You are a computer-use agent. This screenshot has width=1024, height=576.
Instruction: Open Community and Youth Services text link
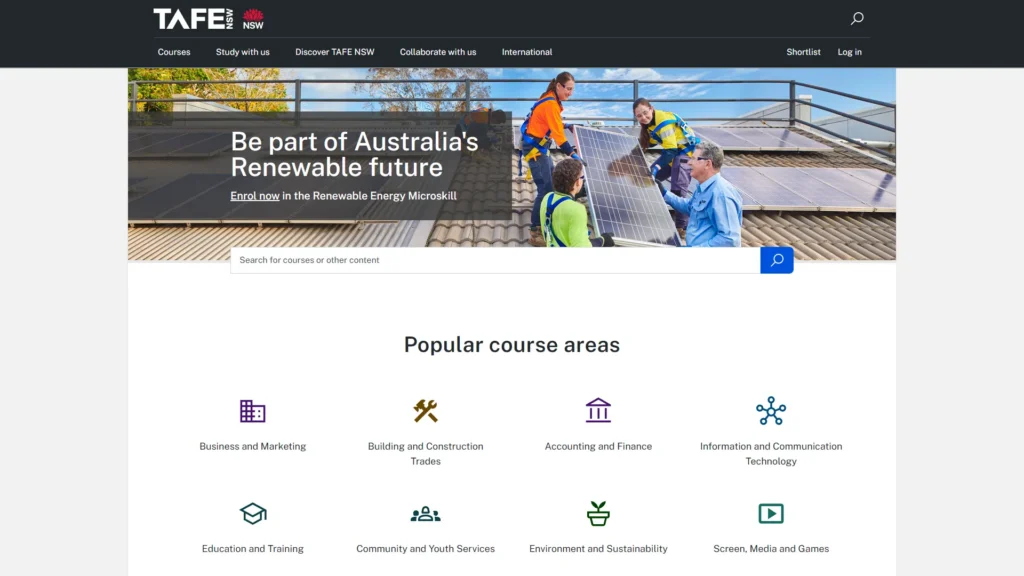click(x=425, y=549)
